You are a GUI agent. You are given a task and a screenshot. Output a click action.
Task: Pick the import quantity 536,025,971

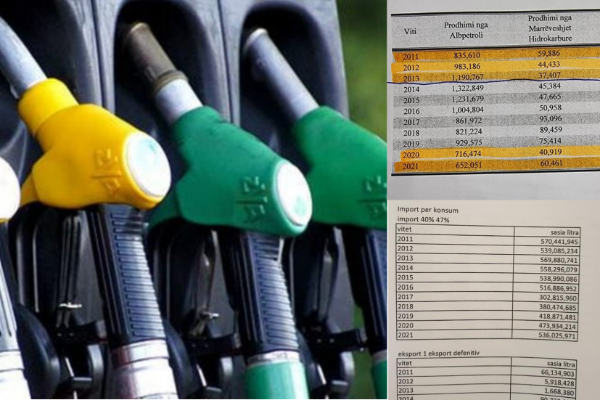point(558,336)
